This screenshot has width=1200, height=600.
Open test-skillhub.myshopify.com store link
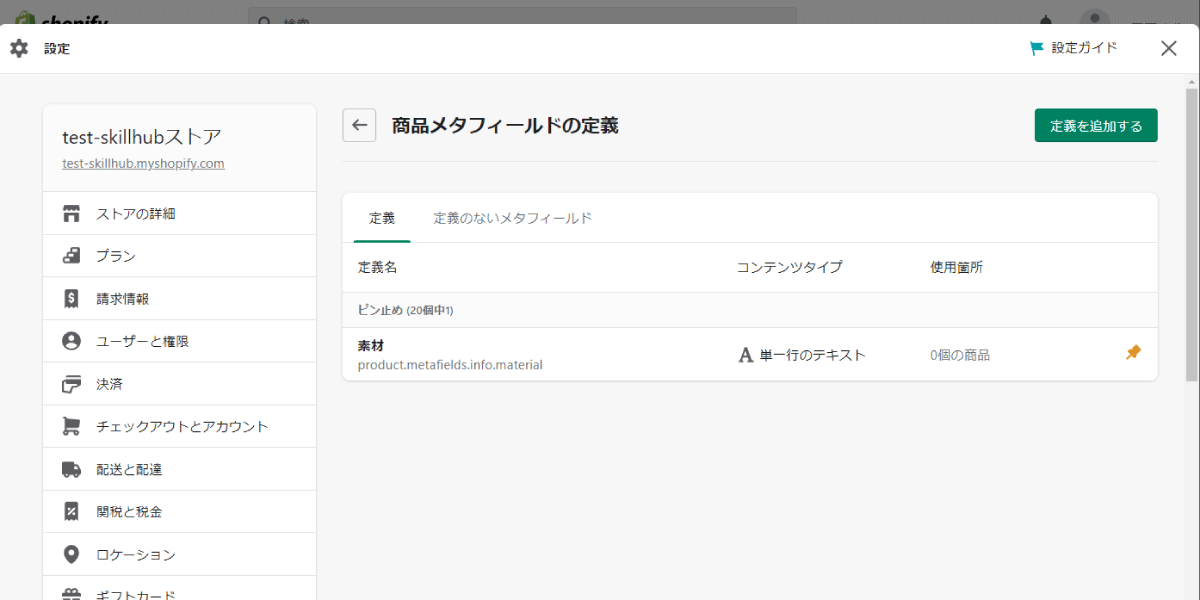pyautogui.click(x=143, y=163)
